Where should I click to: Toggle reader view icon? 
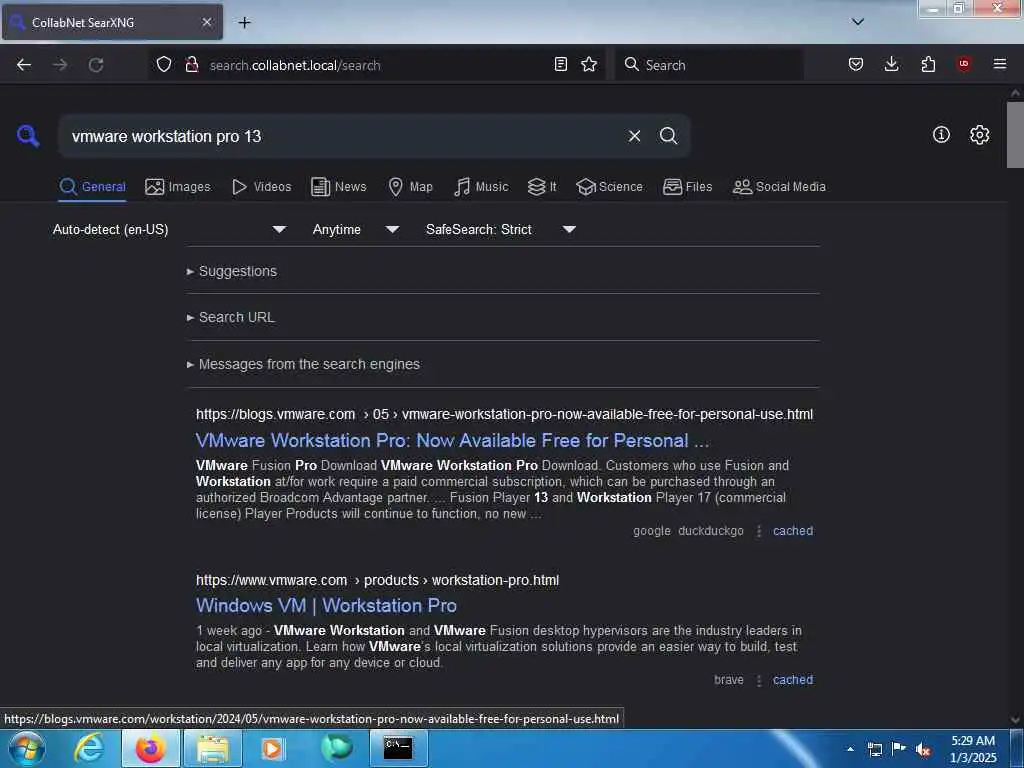click(x=560, y=64)
